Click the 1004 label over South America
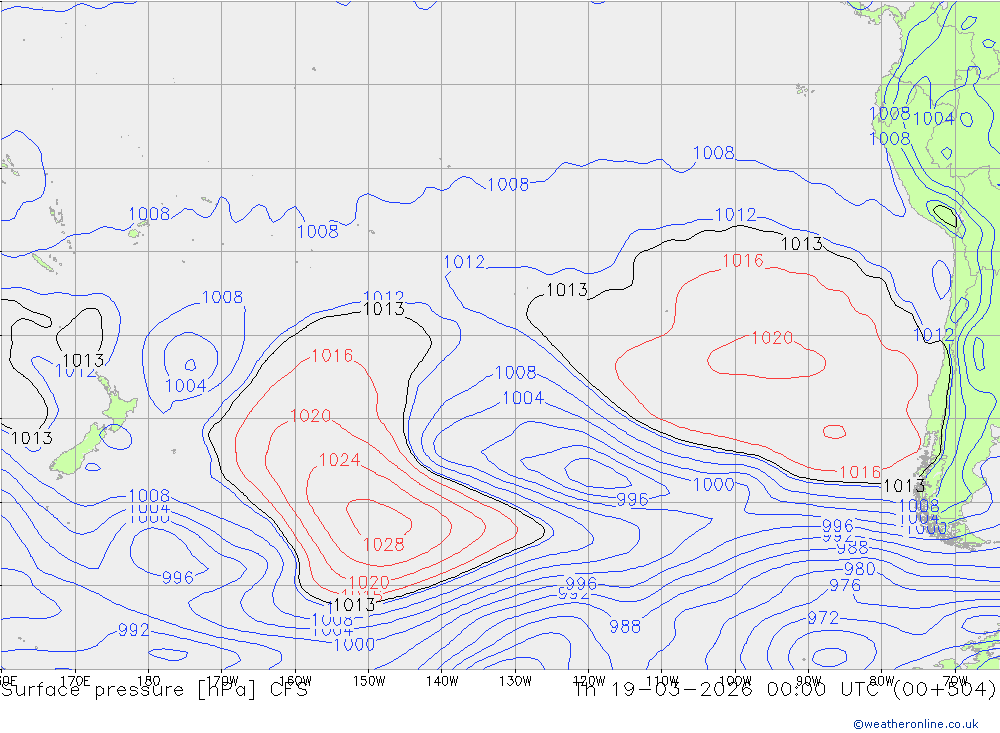The height and width of the screenshot is (733, 1000). [x=933, y=119]
